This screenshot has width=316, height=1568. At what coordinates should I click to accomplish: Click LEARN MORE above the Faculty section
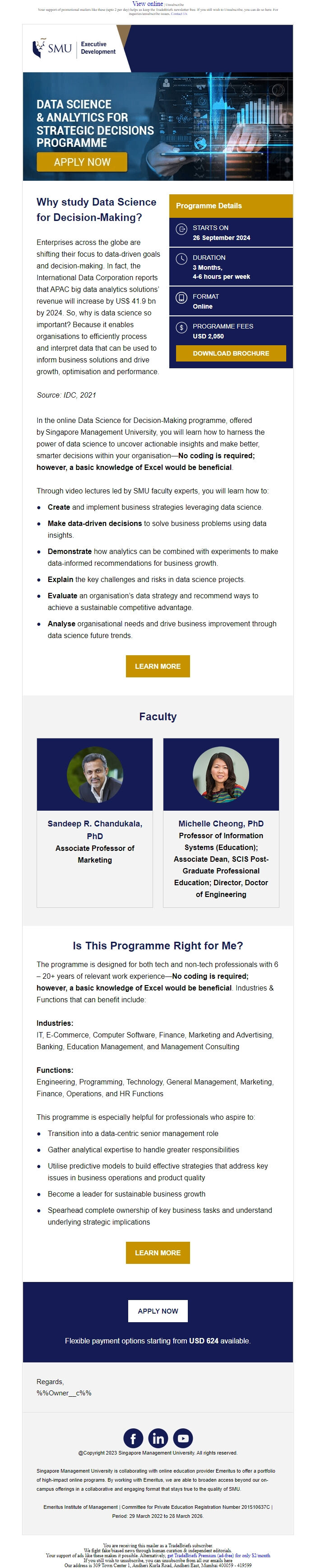click(158, 666)
